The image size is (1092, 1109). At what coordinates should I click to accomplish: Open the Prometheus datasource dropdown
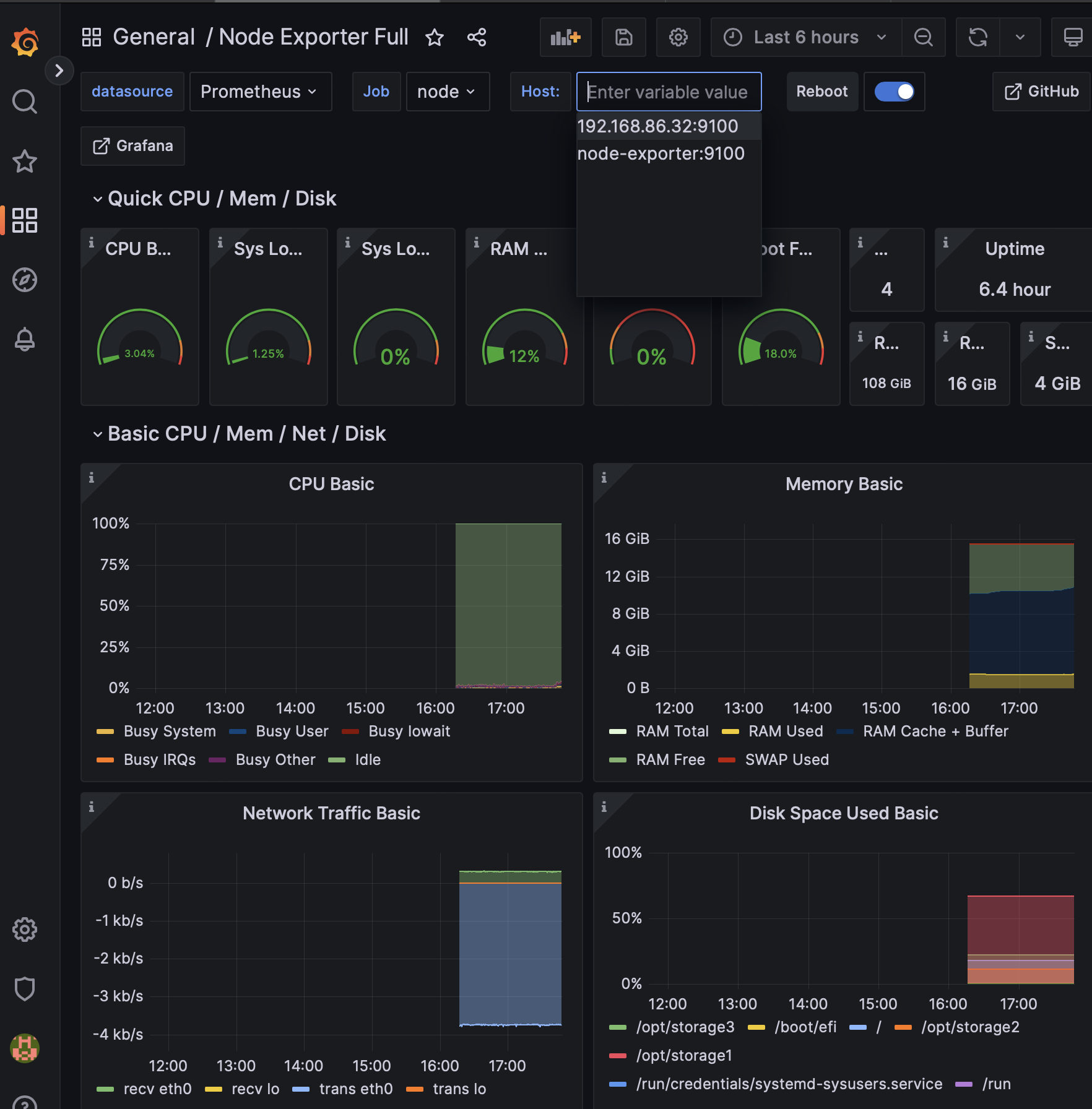point(261,92)
